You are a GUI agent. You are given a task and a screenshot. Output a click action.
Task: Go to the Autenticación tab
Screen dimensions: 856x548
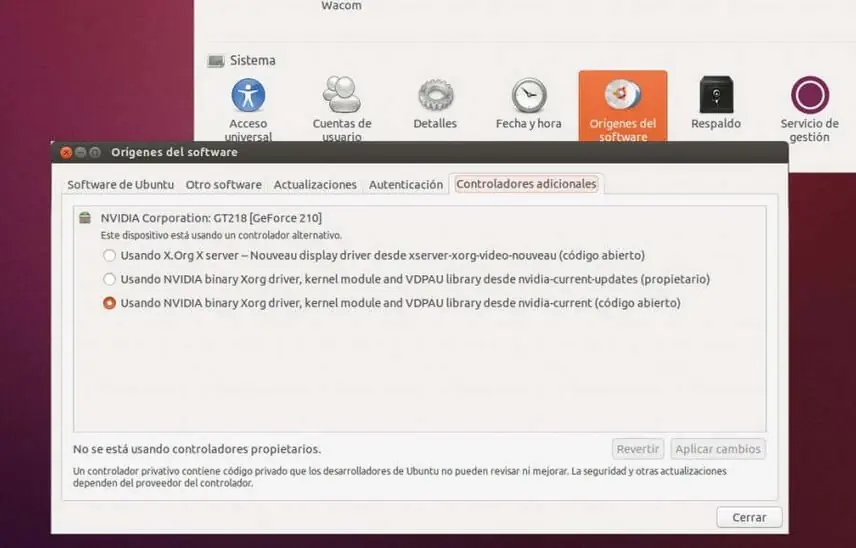coord(406,184)
